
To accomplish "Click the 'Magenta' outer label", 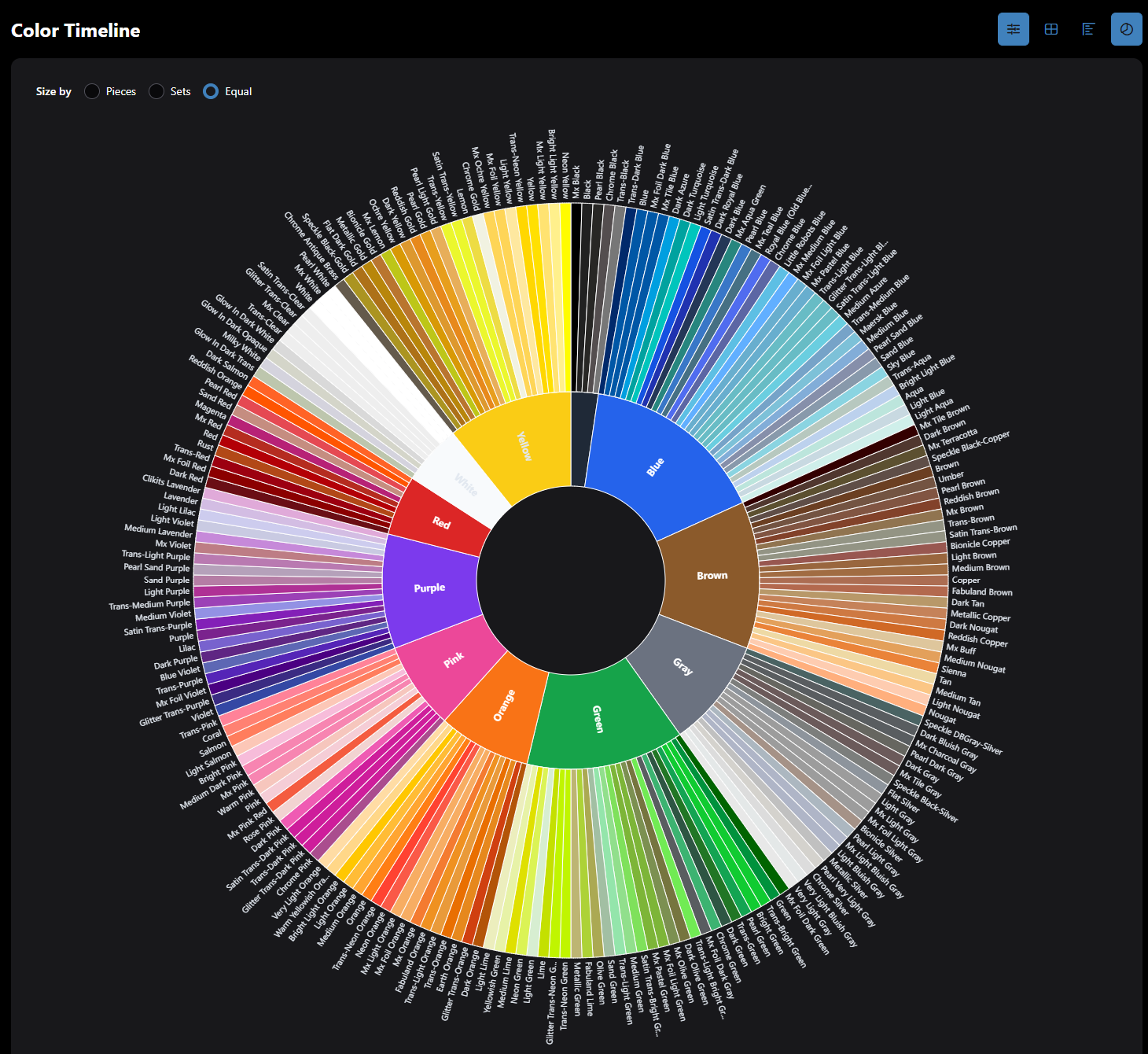I will coord(210,410).
